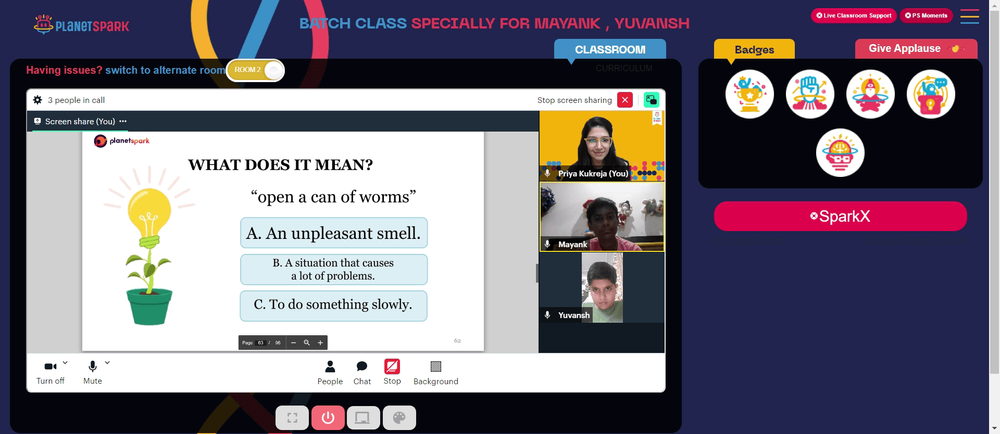Expand microphone options chevron
This screenshot has height=434, width=1000.
pyautogui.click(x=107, y=363)
